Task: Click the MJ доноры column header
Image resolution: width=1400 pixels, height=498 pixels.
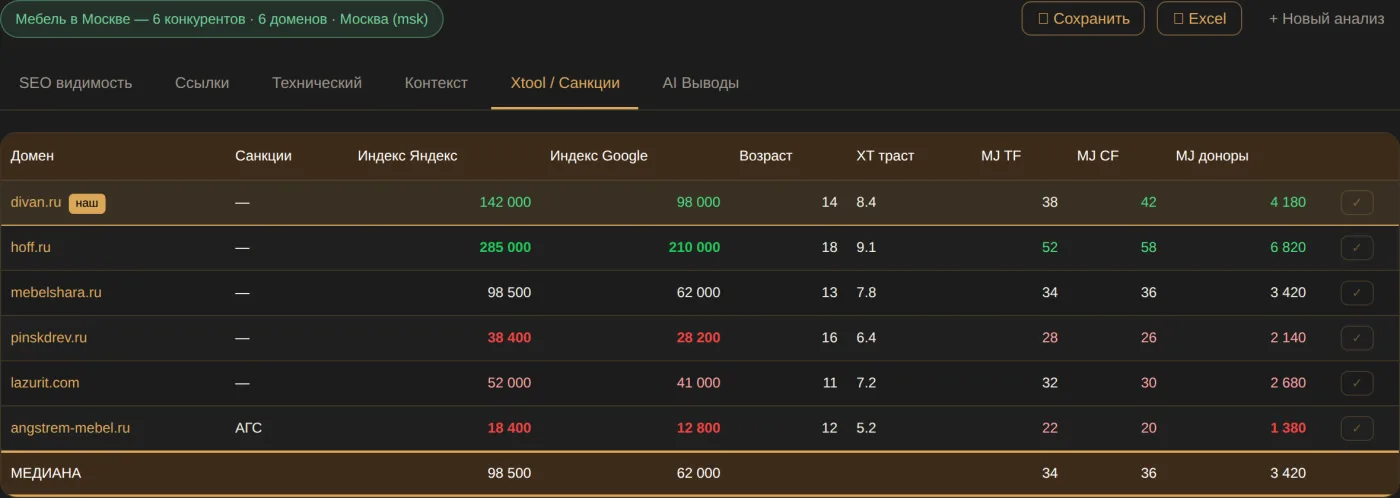Action: (x=1212, y=156)
